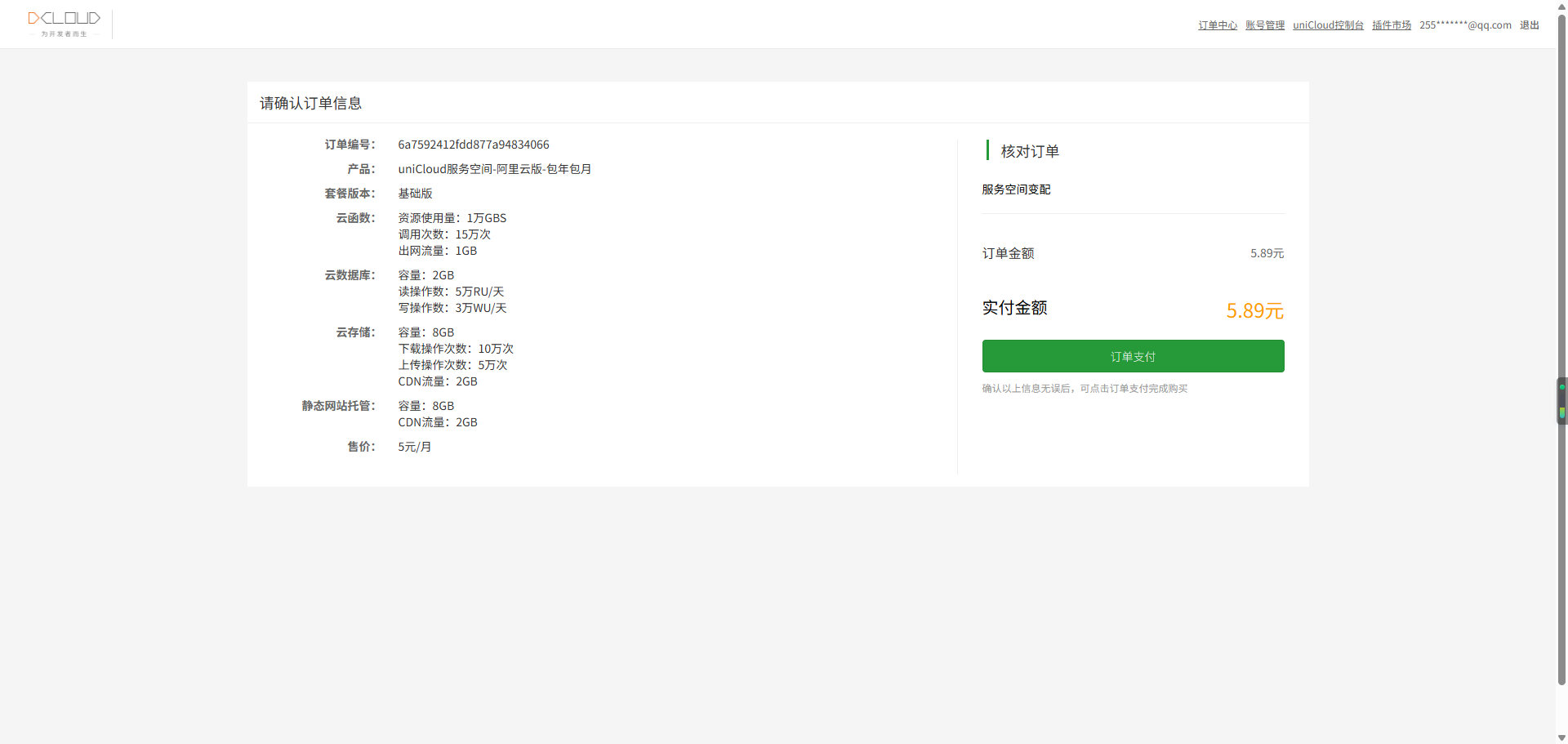Click the 订单金额 5.89元 value
The image size is (1568, 744).
click(x=1267, y=253)
